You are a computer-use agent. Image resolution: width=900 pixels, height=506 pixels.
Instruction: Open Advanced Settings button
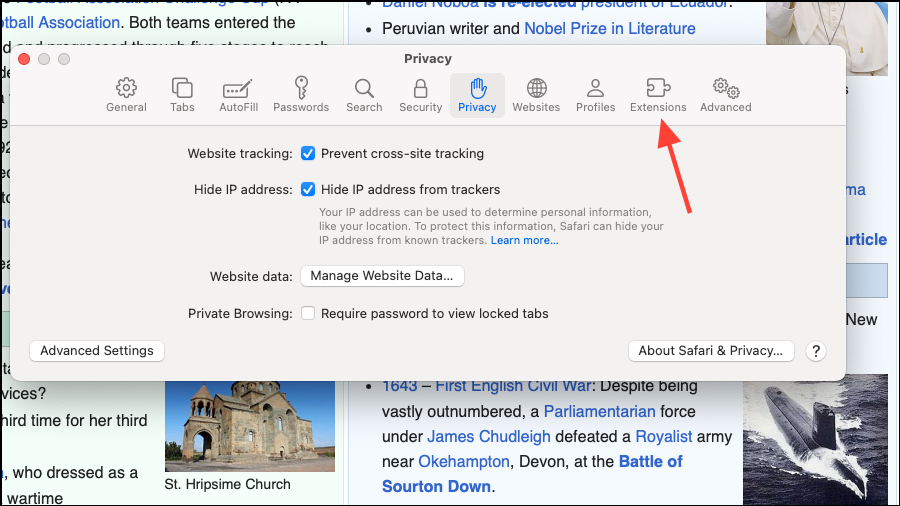(97, 351)
